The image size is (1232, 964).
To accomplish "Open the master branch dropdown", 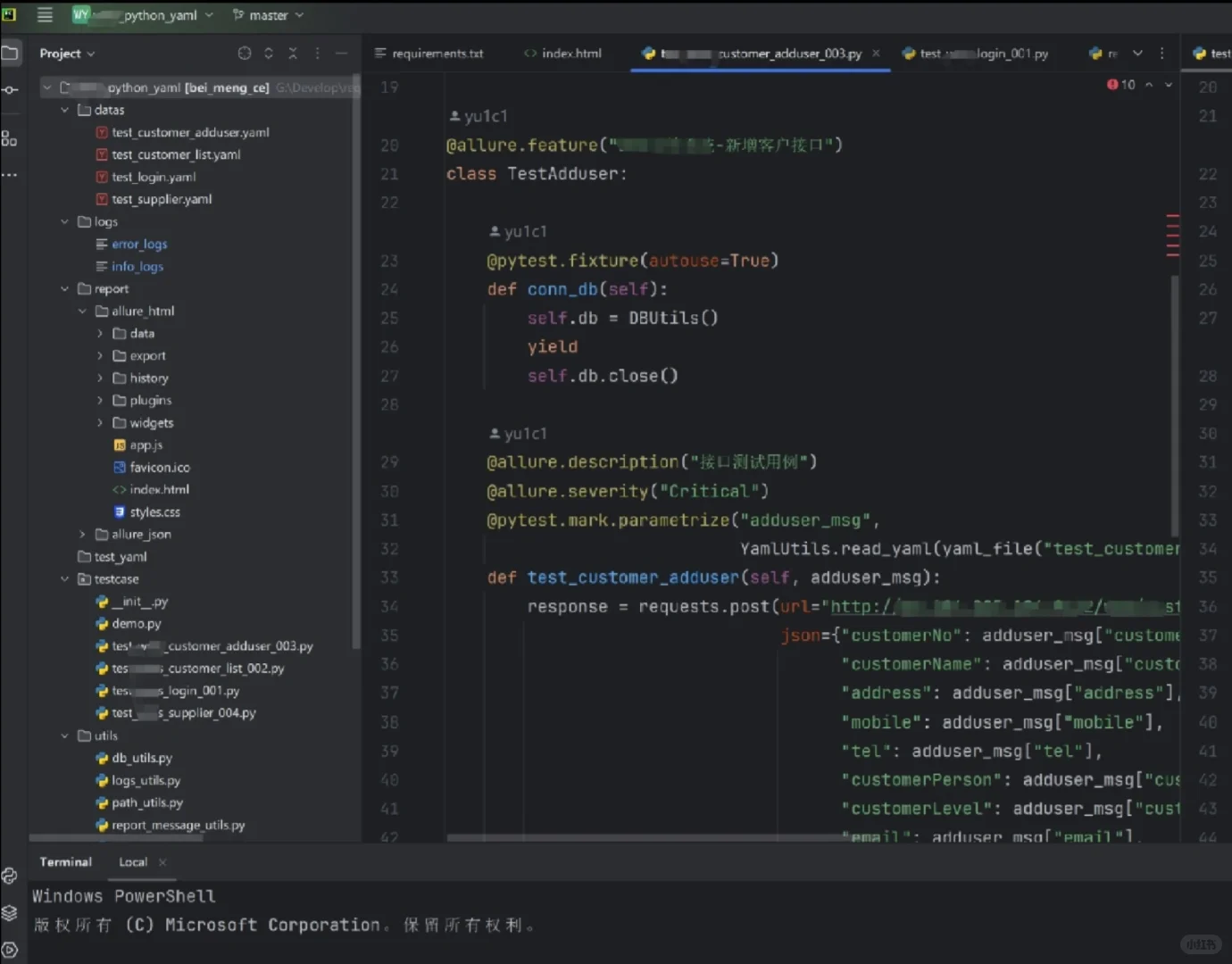I will (268, 15).
